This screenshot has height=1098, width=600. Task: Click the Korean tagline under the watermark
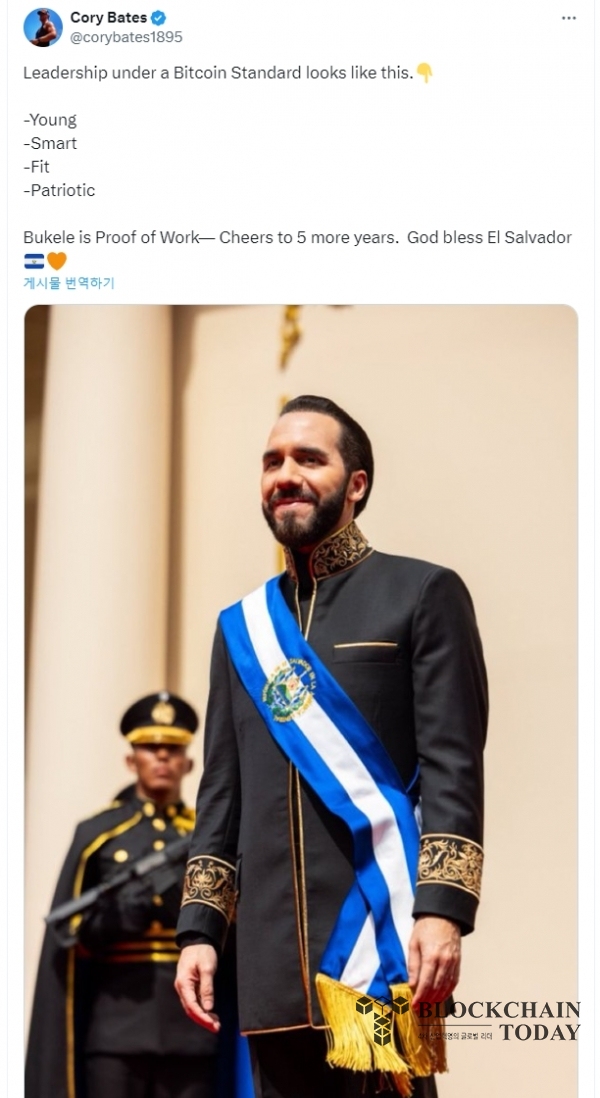pyautogui.click(x=456, y=1034)
